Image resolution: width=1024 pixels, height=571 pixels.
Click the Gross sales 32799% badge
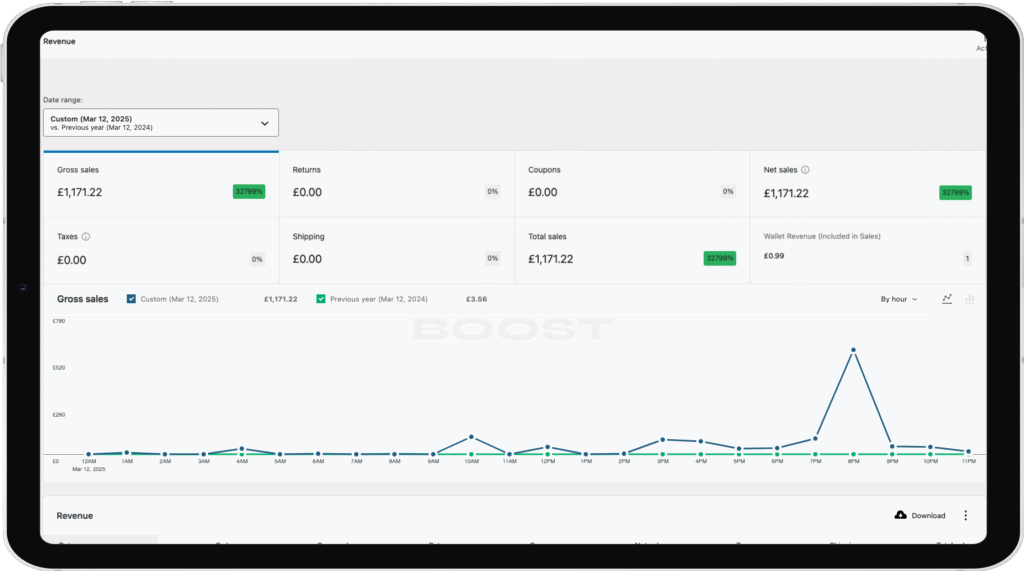pos(249,191)
